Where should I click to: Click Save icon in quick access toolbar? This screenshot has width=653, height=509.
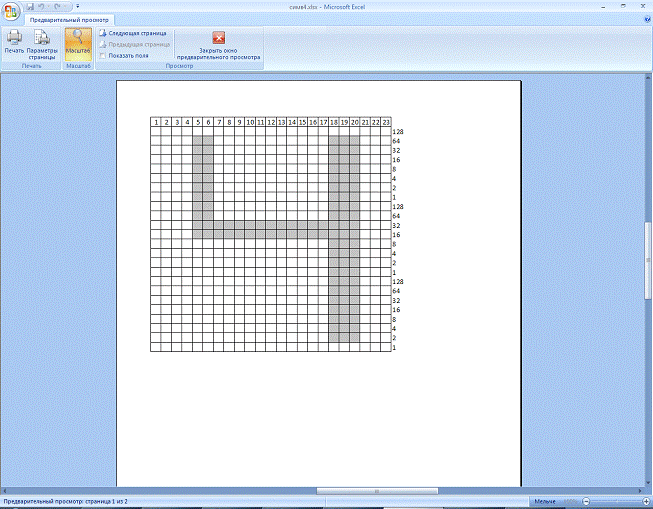click(30, 6)
